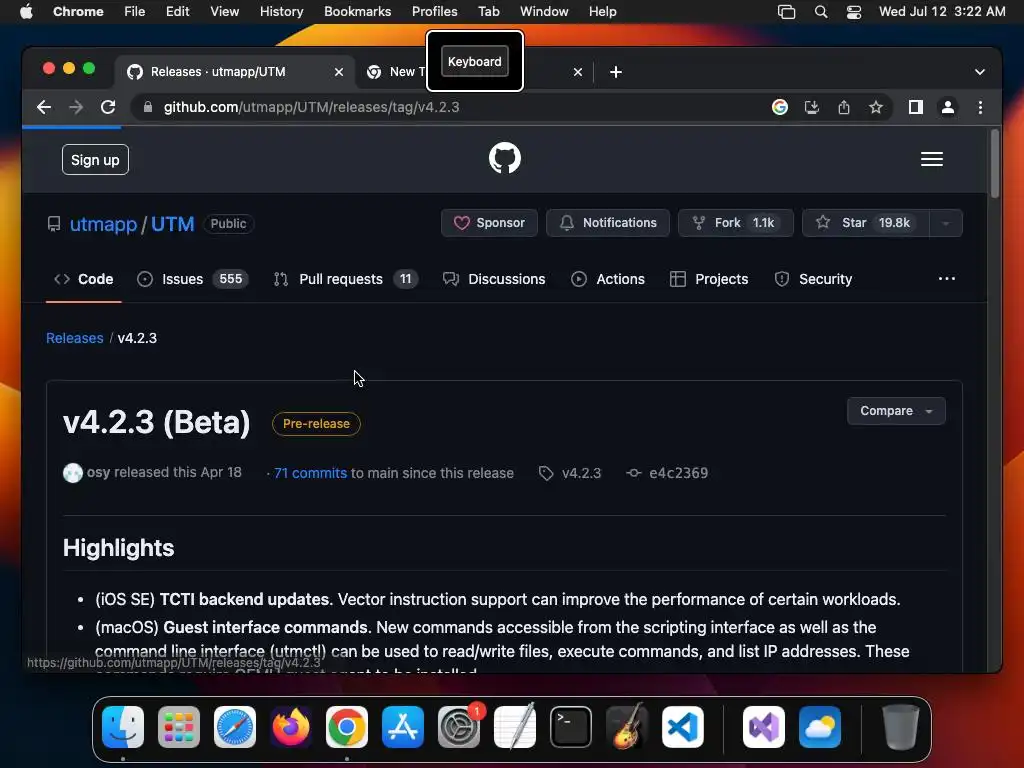Open the Bookmarks menu

[357, 12]
